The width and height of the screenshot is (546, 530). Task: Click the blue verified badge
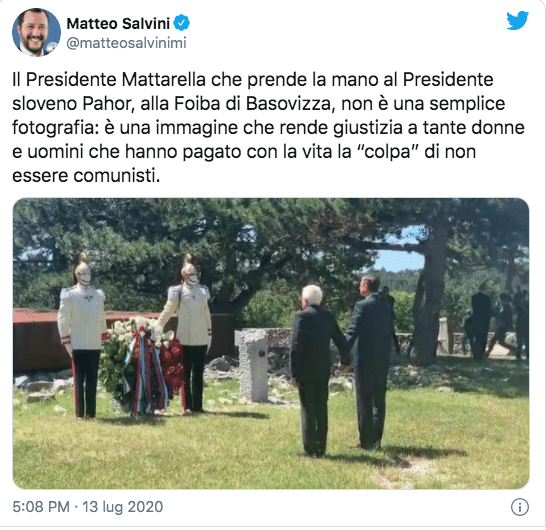(182, 23)
